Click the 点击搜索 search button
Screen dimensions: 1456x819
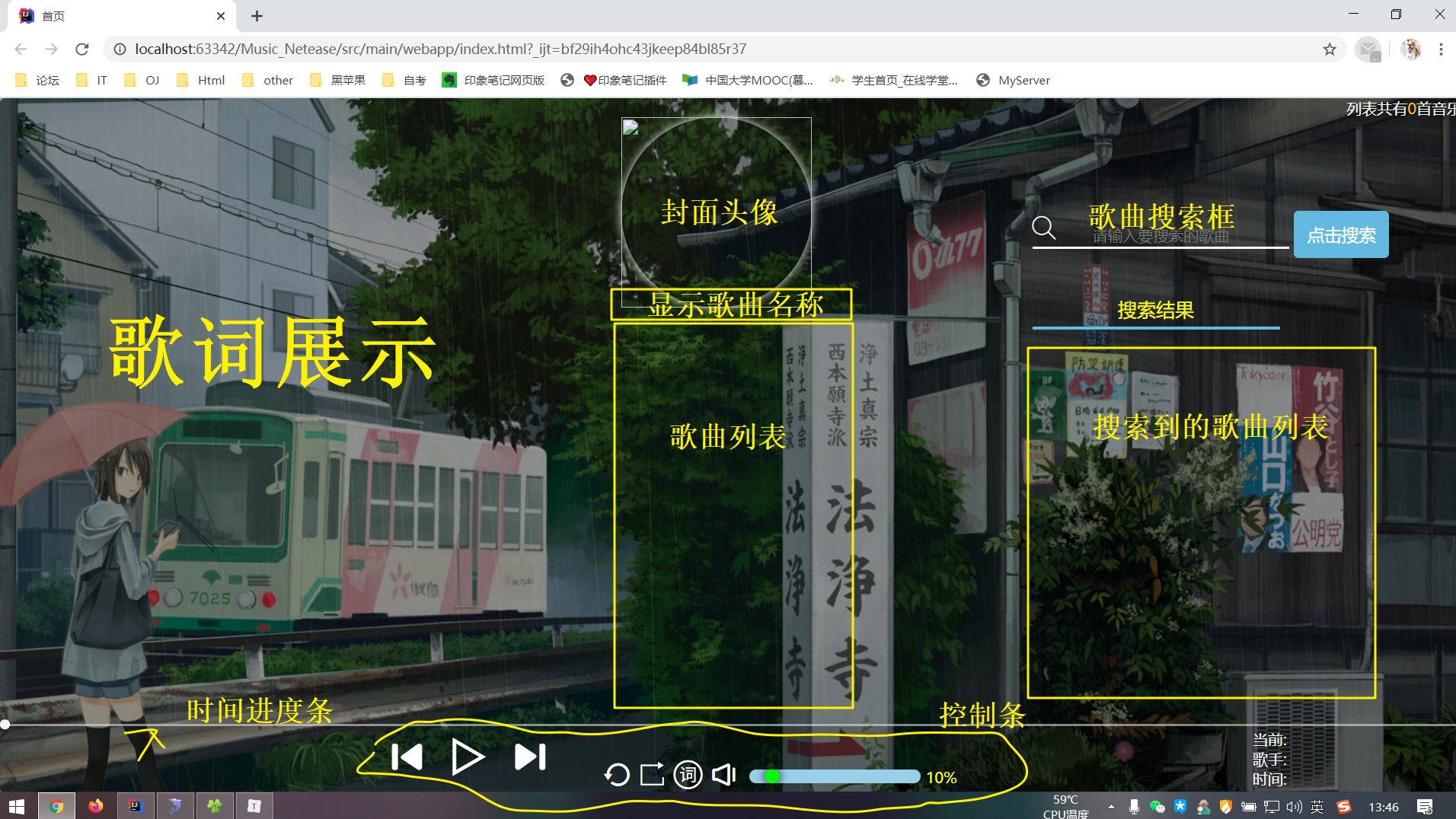point(1341,234)
